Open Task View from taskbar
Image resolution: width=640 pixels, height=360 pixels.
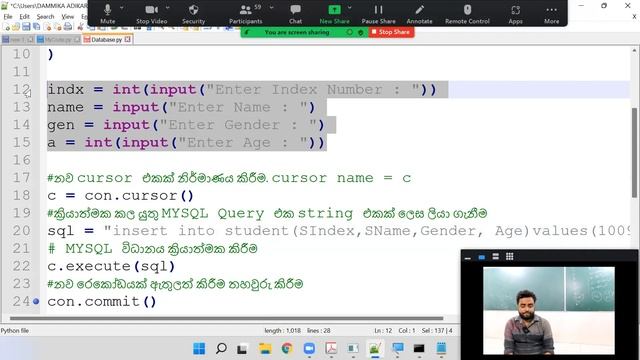point(242,349)
